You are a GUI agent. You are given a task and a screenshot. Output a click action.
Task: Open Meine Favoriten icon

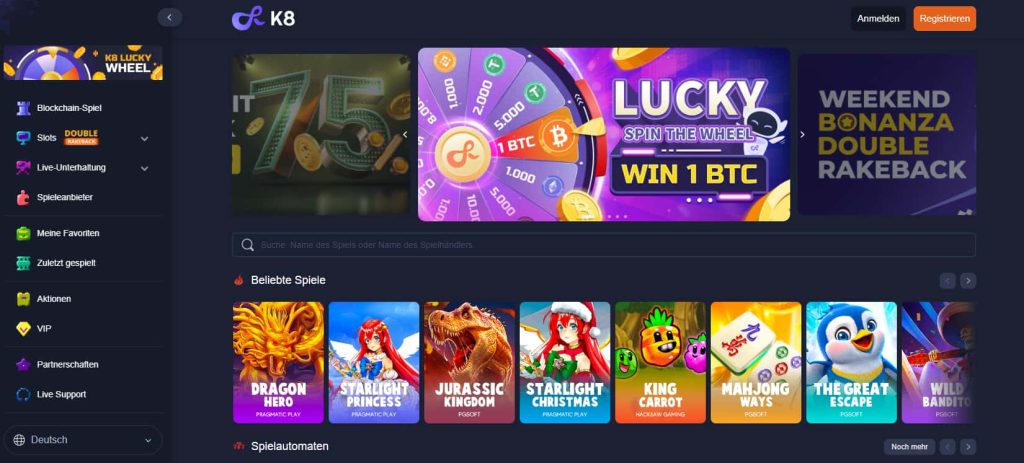tap(24, 233)
